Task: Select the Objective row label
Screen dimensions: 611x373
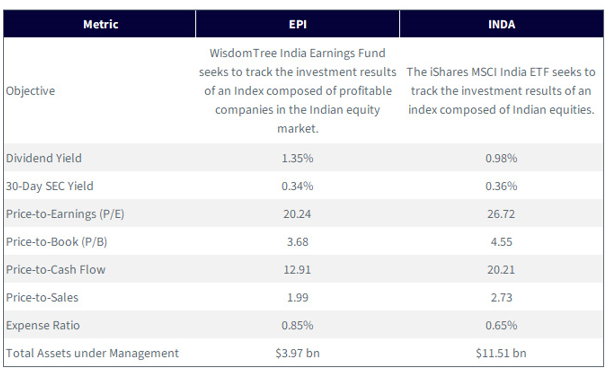Action: click(30, 91)
